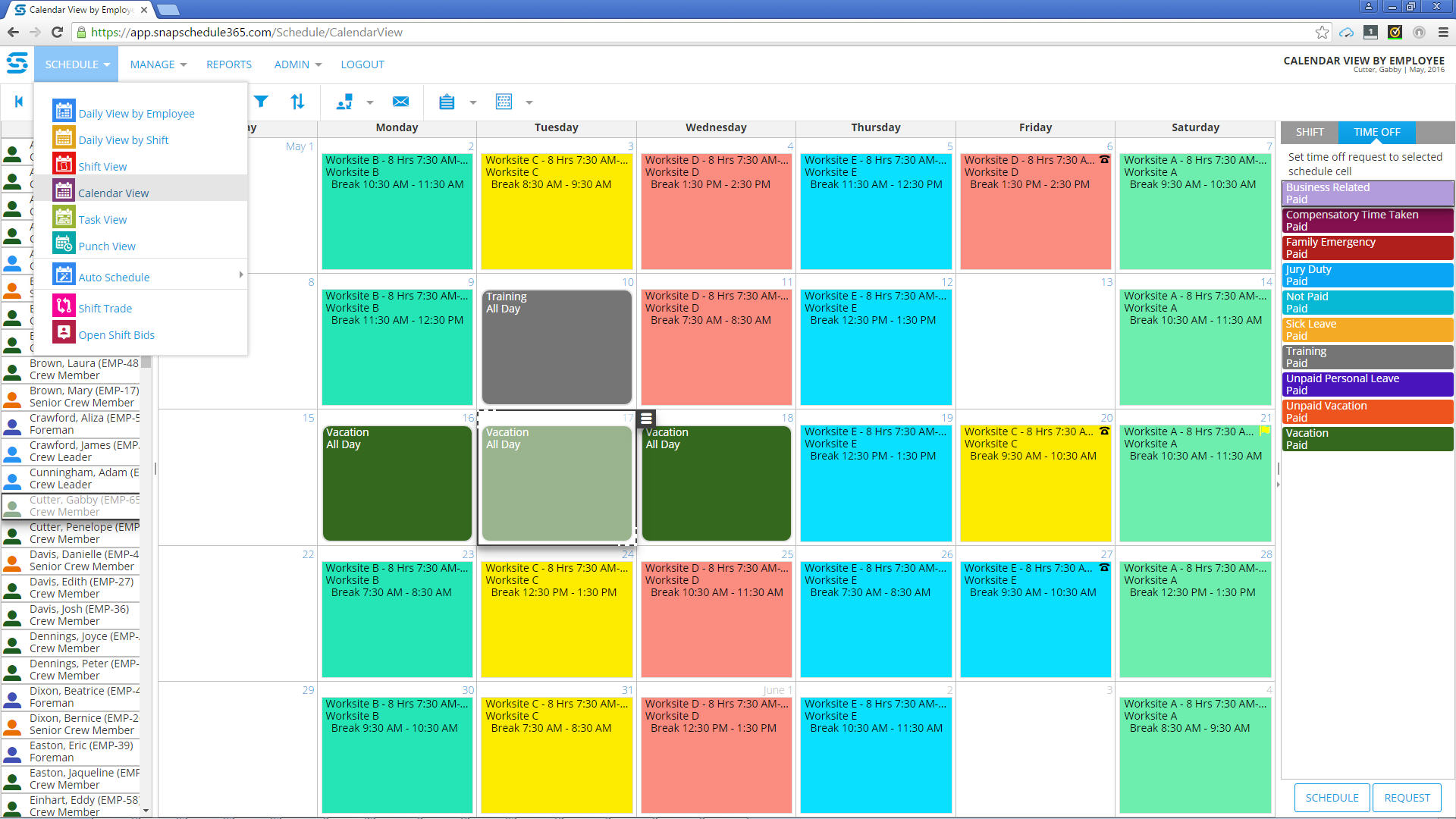Viewport: 1456px width, 819px height.
Task: Select the TIME OFF tab
Action: point(1376,132)
